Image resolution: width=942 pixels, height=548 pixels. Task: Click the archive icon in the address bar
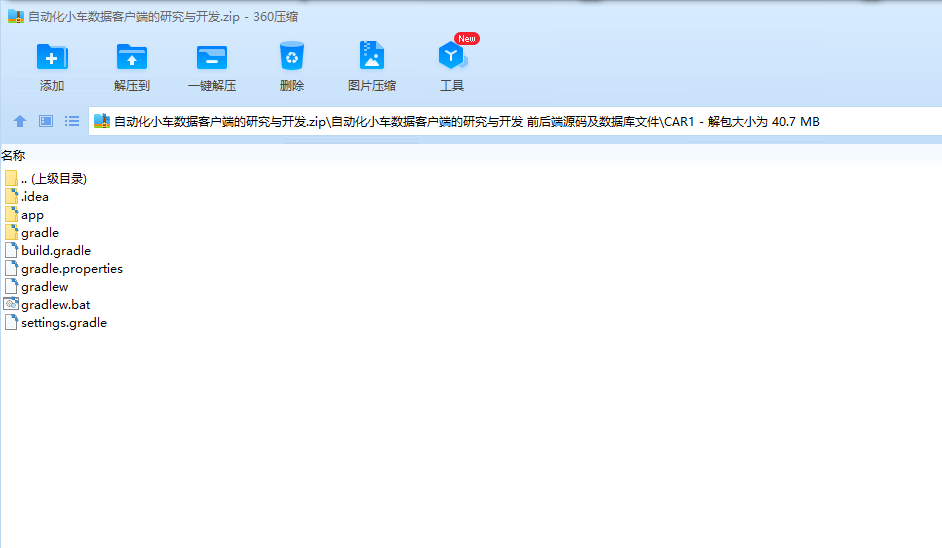[x=102, y=121]
